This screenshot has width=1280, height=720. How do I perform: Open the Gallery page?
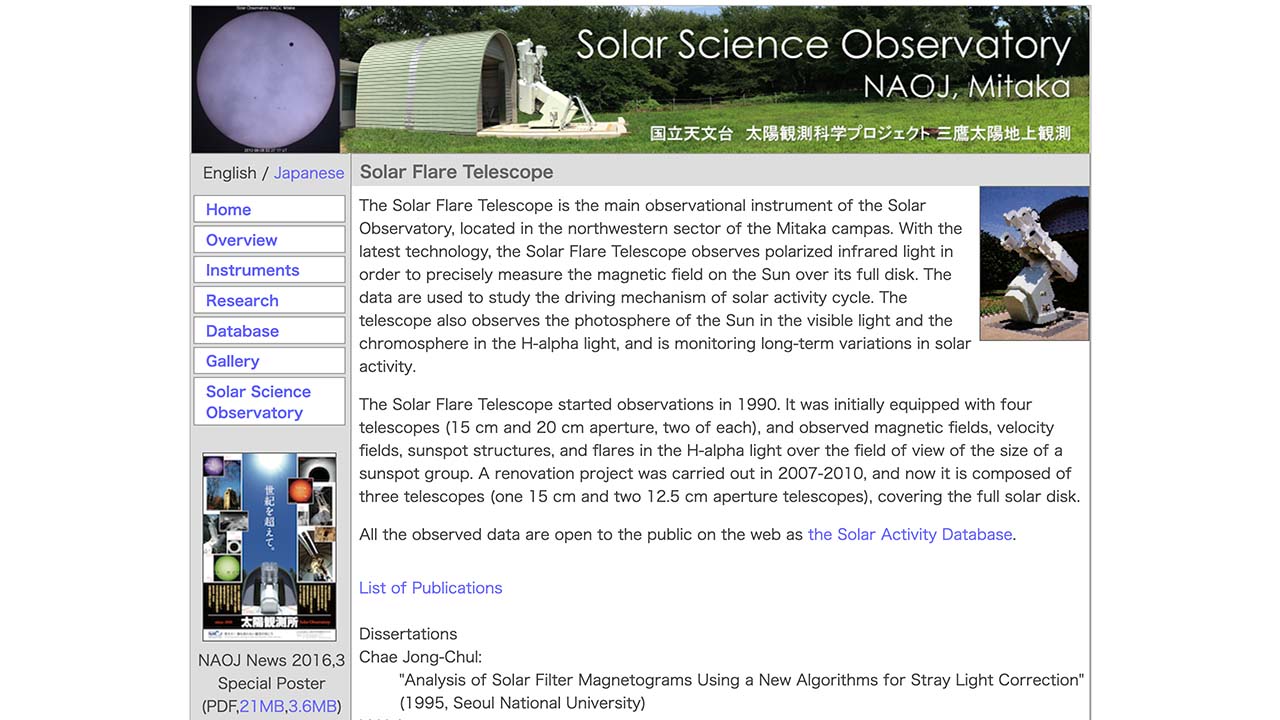click(232, 361)
